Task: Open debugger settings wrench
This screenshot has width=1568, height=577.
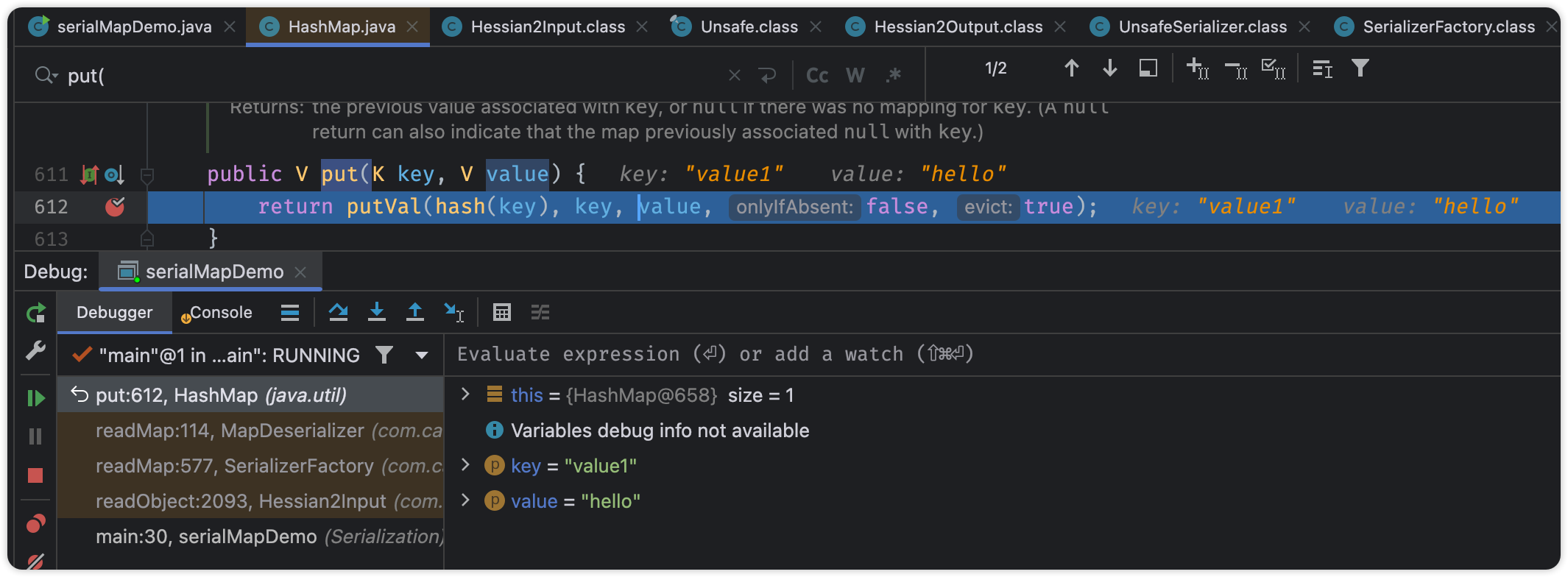Action: (x=35, y=350)
